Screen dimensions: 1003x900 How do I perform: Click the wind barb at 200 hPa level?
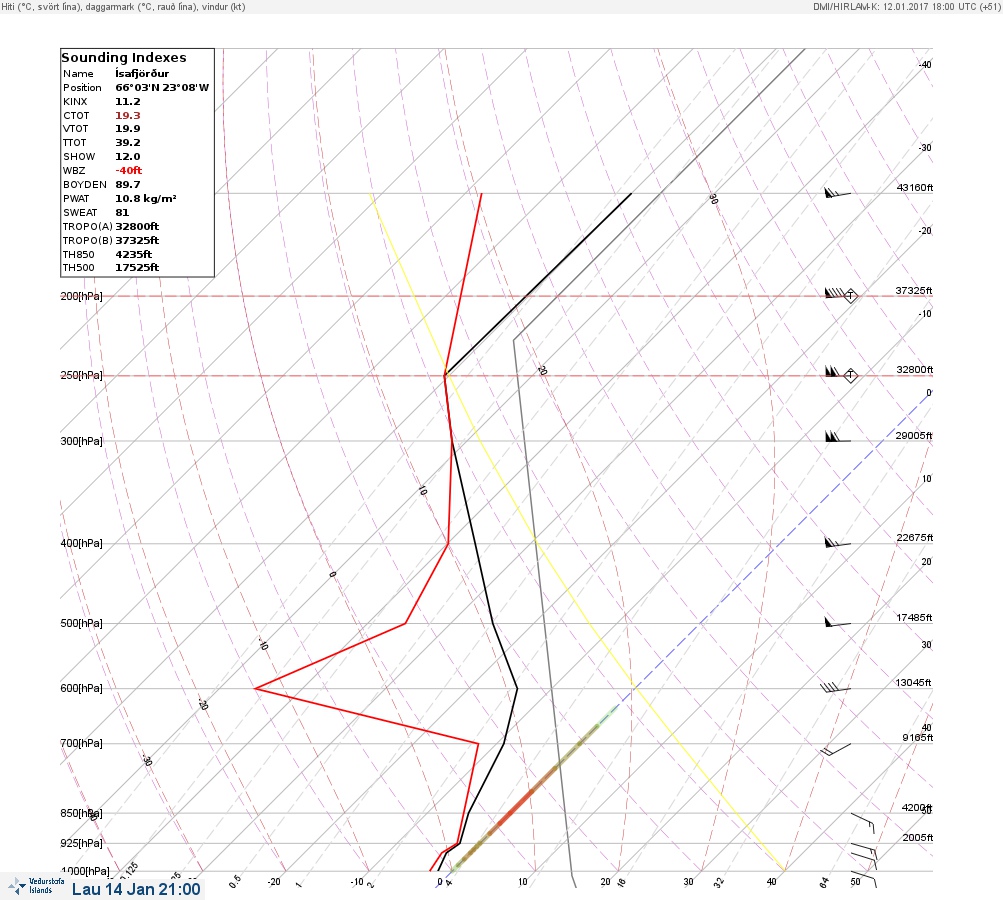tap(835, 293)
